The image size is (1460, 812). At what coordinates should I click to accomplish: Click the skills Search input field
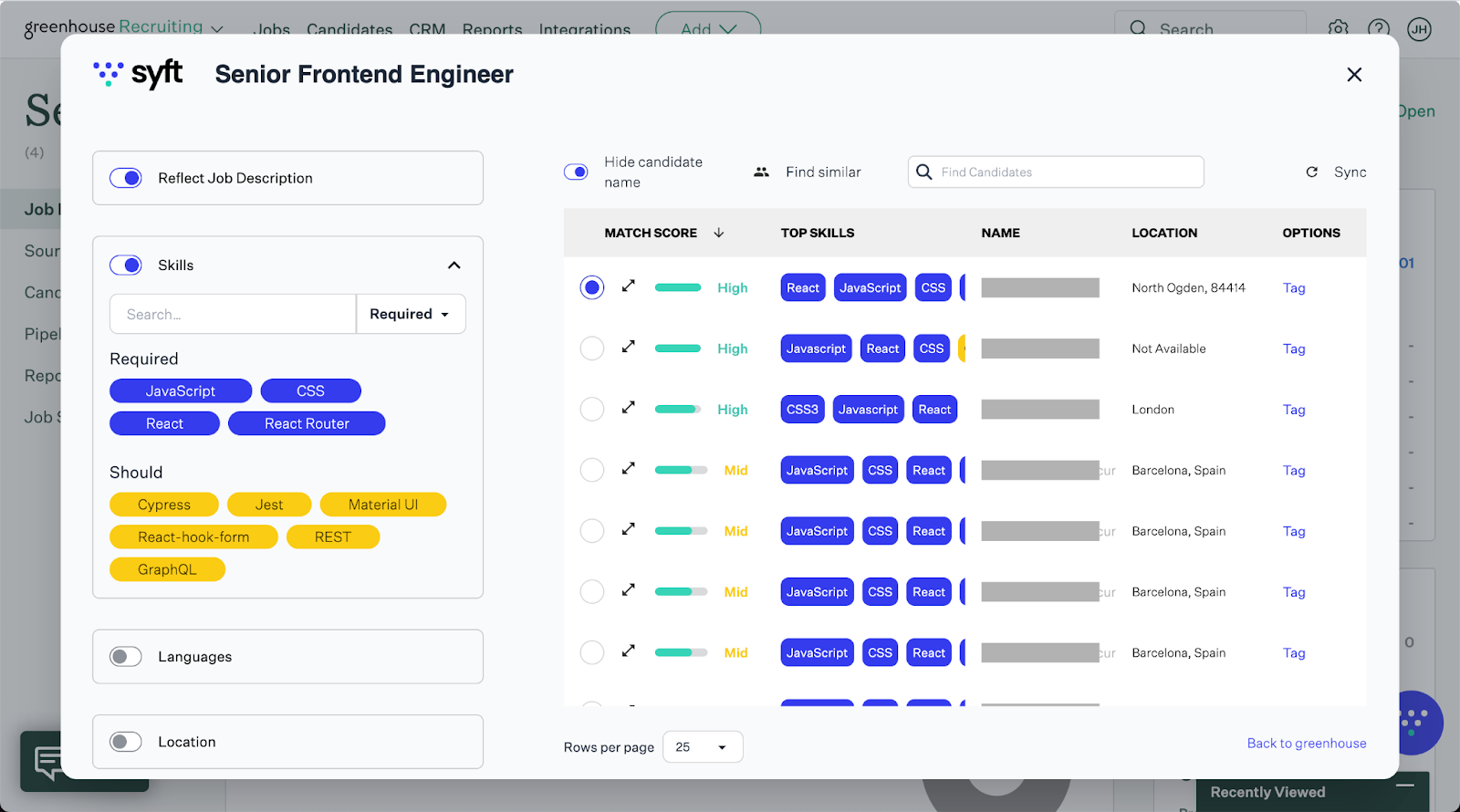tap(233, 314)
